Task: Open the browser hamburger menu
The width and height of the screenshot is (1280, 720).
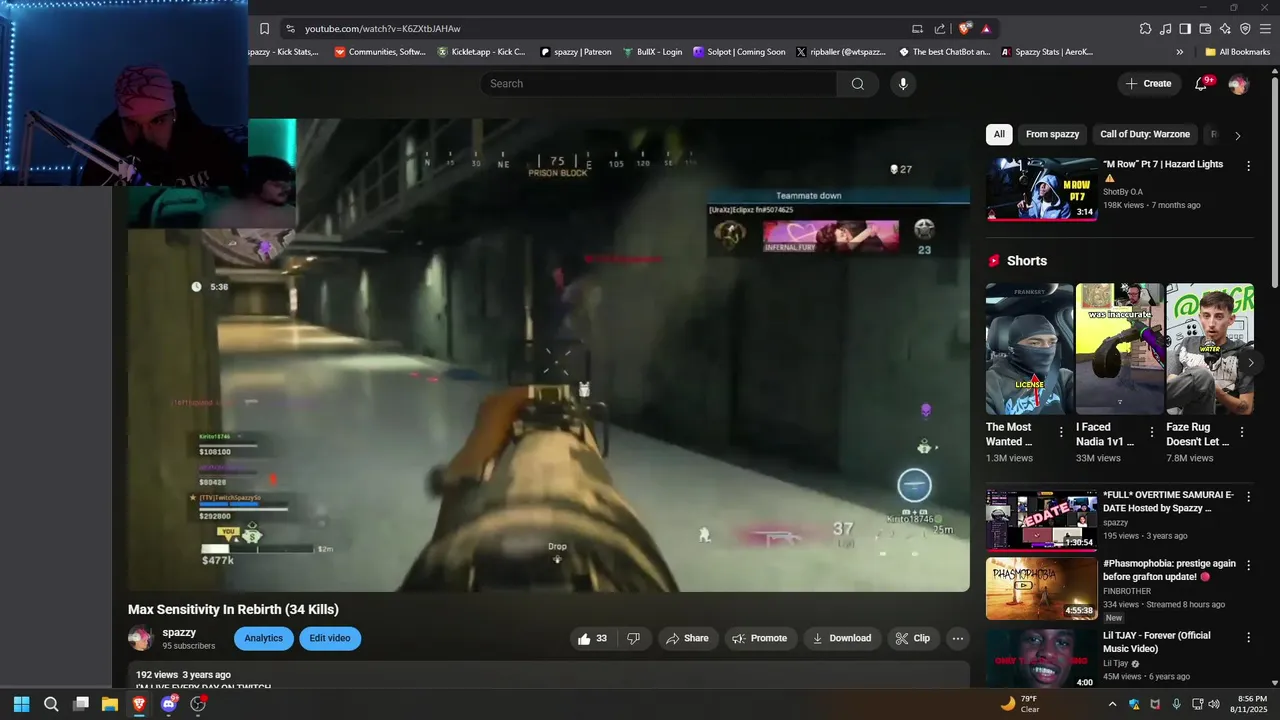Action: click(x=1265, y=29)
